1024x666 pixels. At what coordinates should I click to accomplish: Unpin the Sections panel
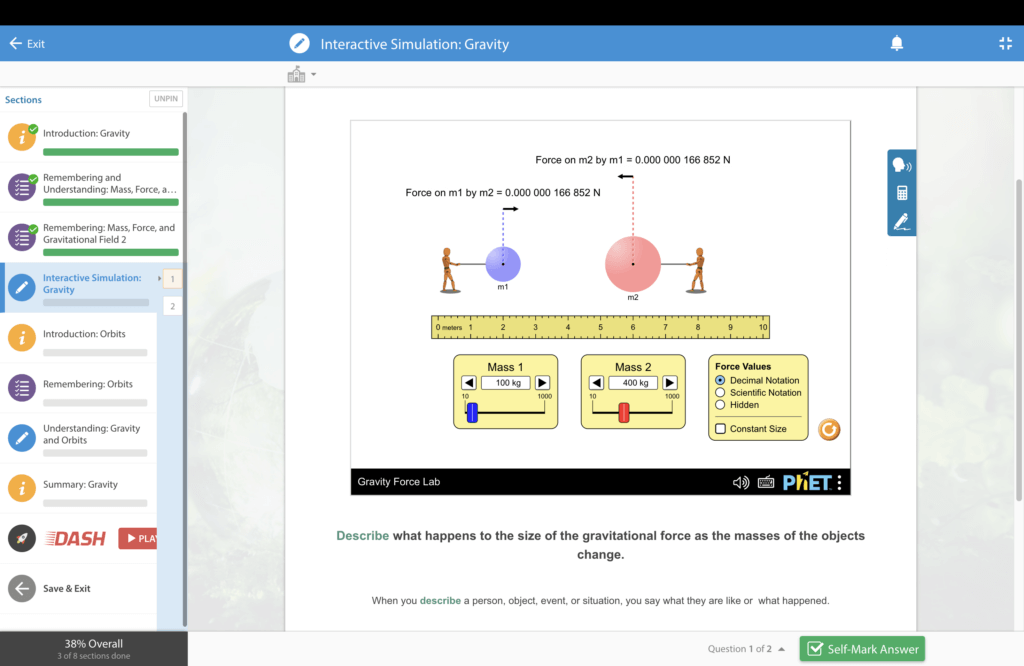[165, 98]
